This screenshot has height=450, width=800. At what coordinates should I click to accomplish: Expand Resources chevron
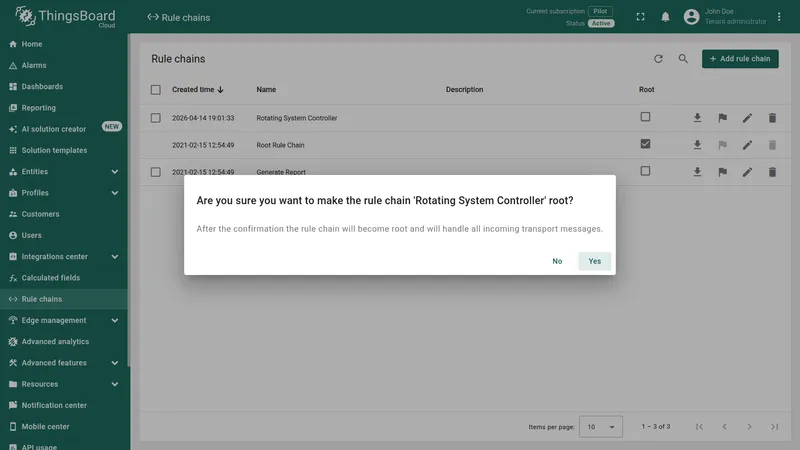pyautogui.click(x=115, y=384)
